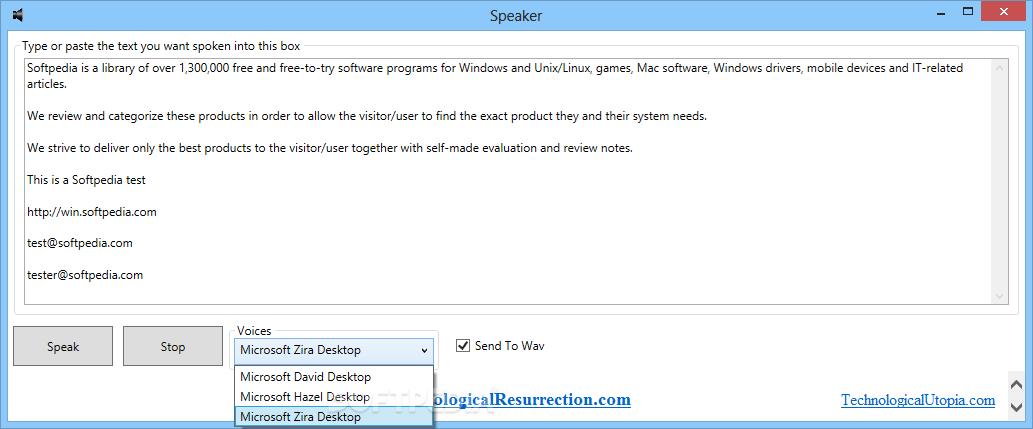Click the 'tester@softpedia.com' line
1033x429 pixels.
click(x=85, y=275)
